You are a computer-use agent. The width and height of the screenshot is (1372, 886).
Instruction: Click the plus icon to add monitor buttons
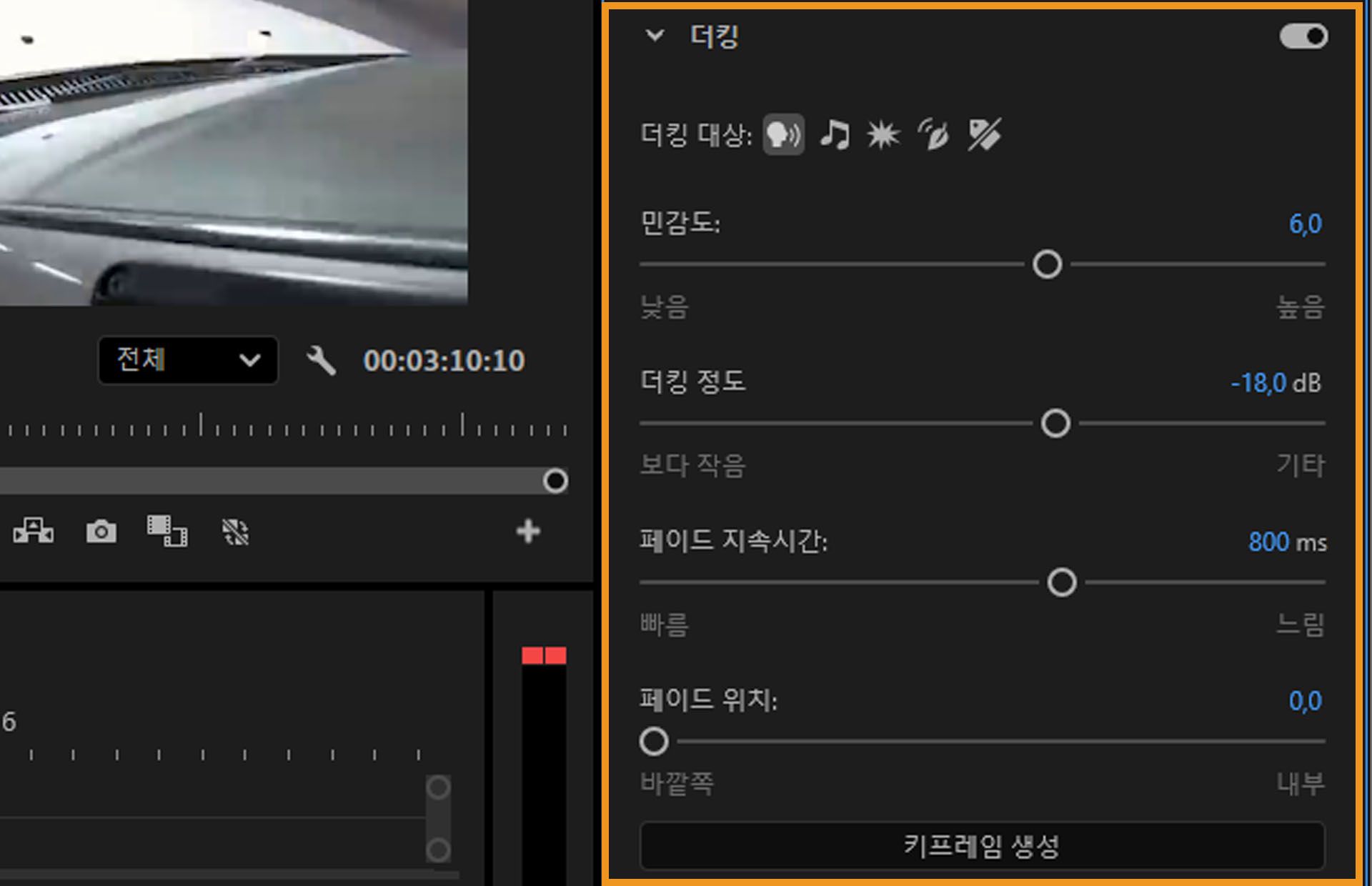pos(529,532)
